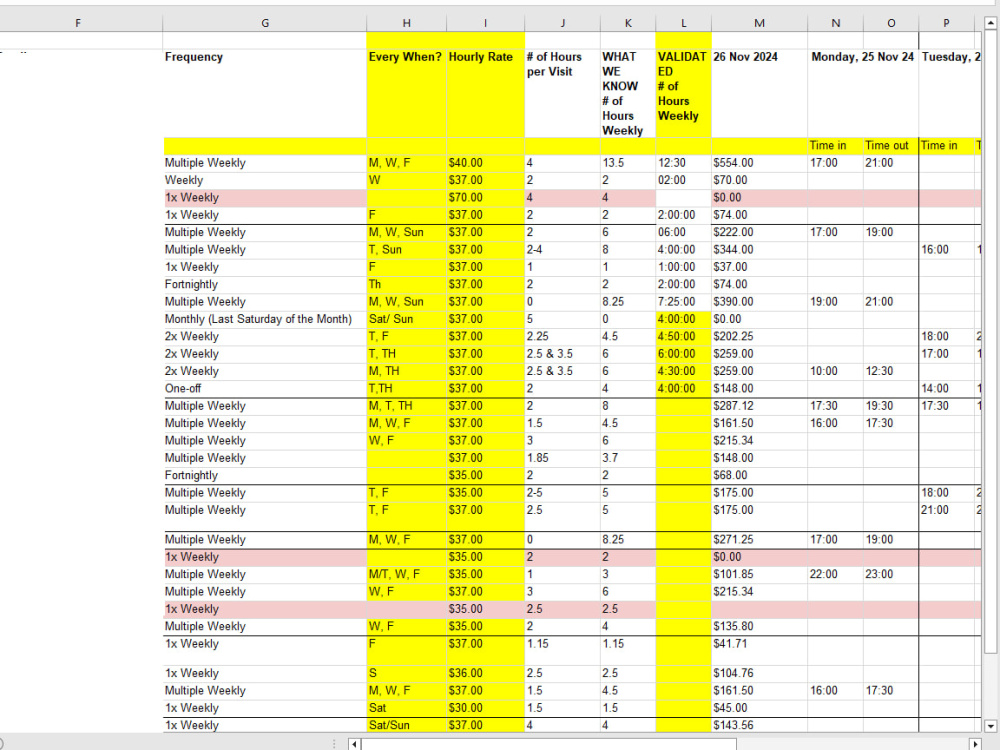Click the 'Time out' cell under Monday
This screenshot has width=1000, height=750.
(891, 146)
